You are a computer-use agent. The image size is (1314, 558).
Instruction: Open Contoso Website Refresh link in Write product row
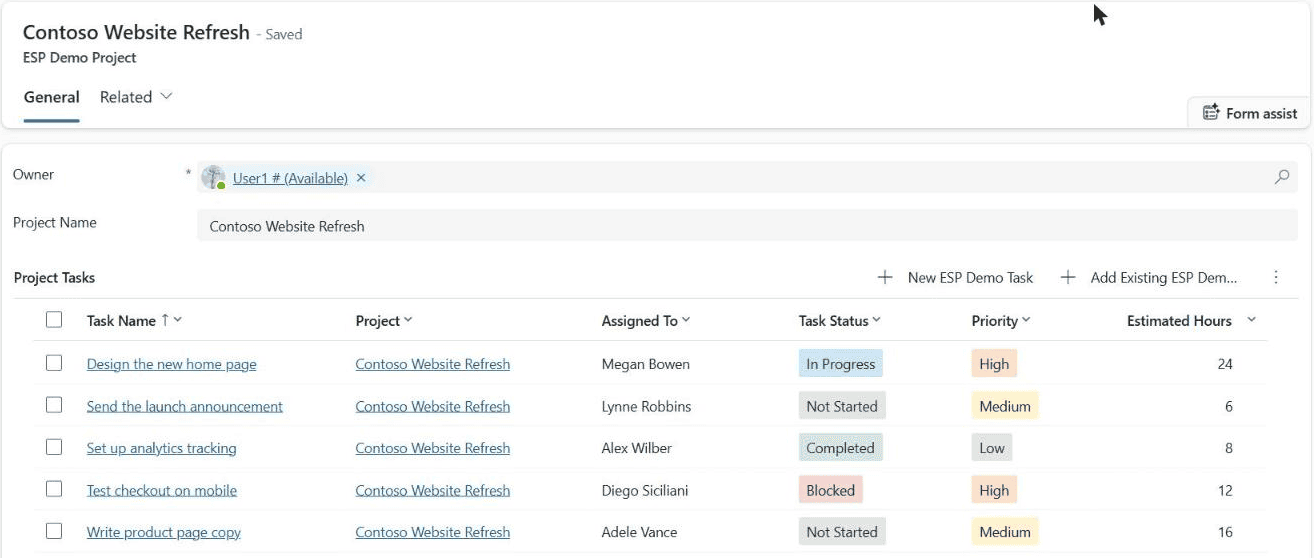tap(433, 532)
